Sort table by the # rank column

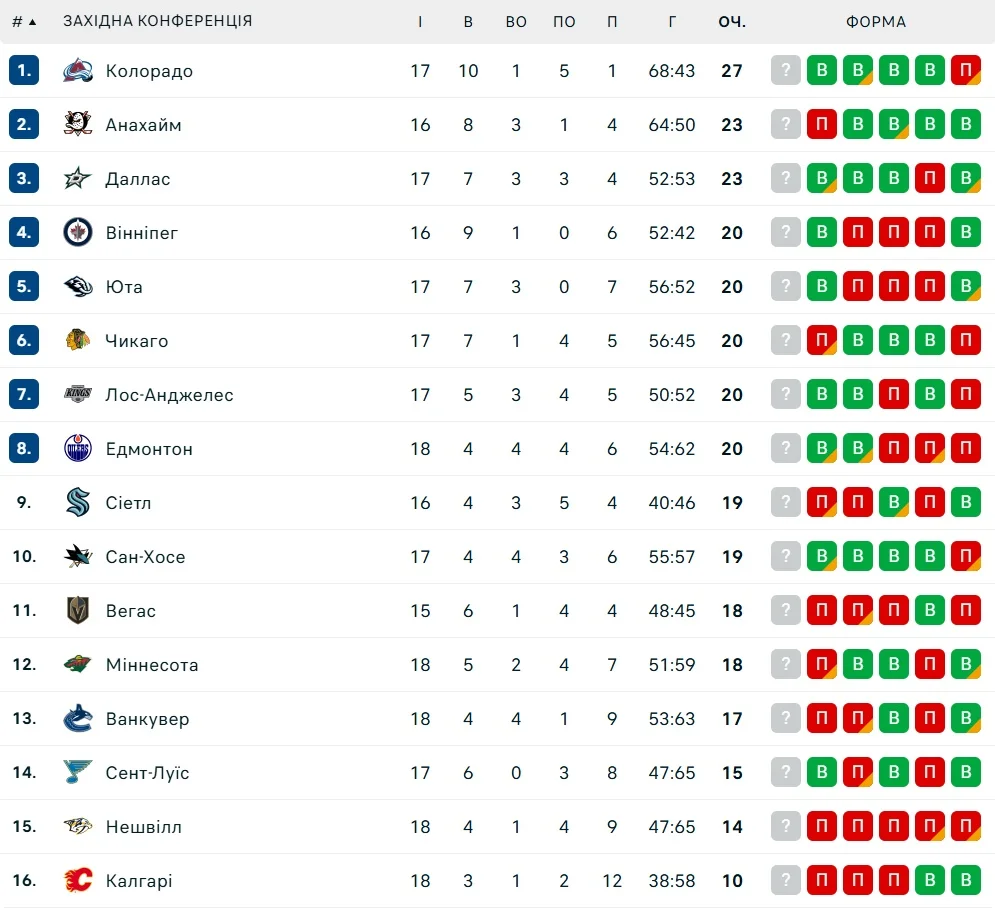(x=24, y=21)
